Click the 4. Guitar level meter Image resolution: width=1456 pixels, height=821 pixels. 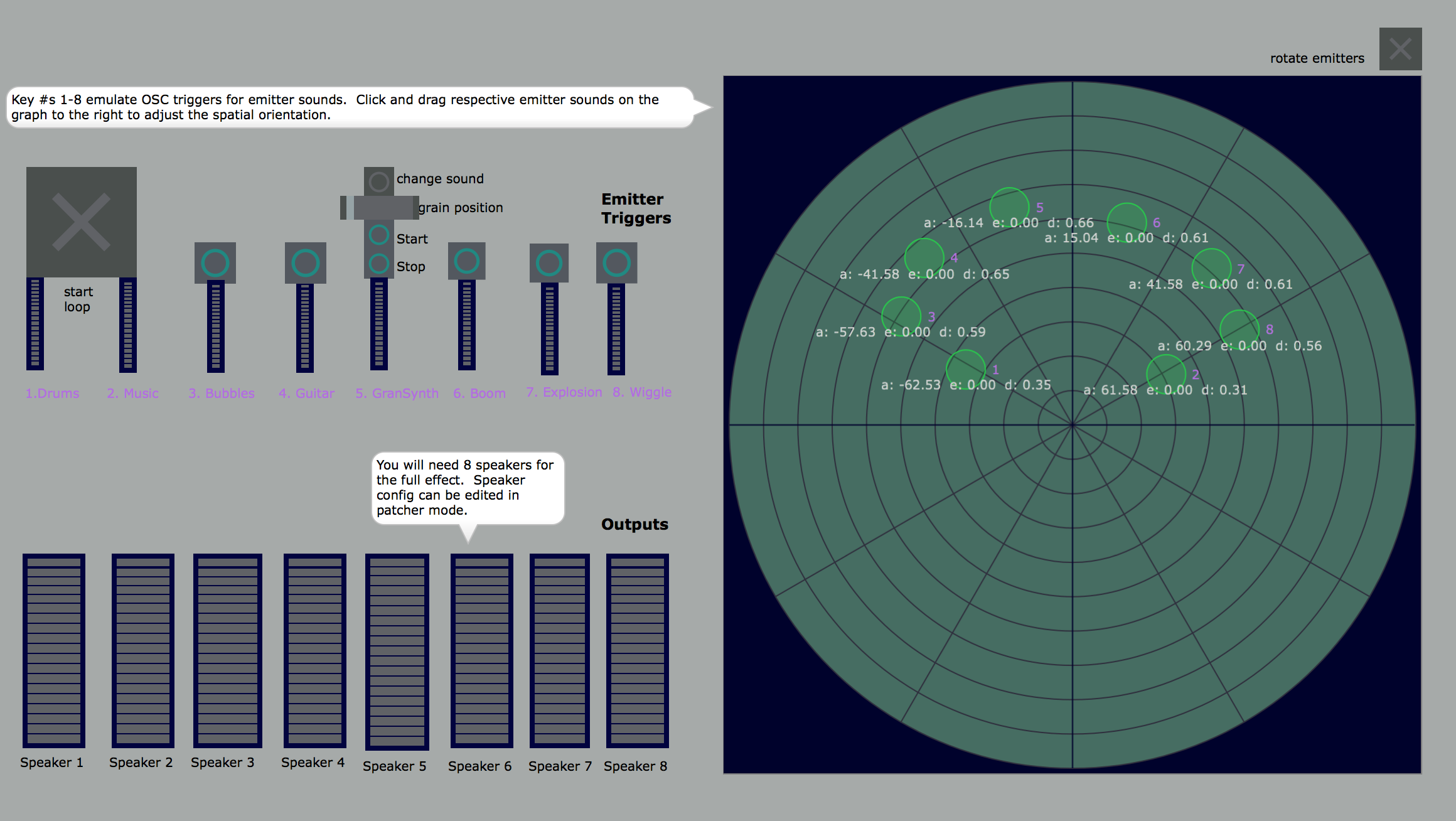click(x=305, y=328)
